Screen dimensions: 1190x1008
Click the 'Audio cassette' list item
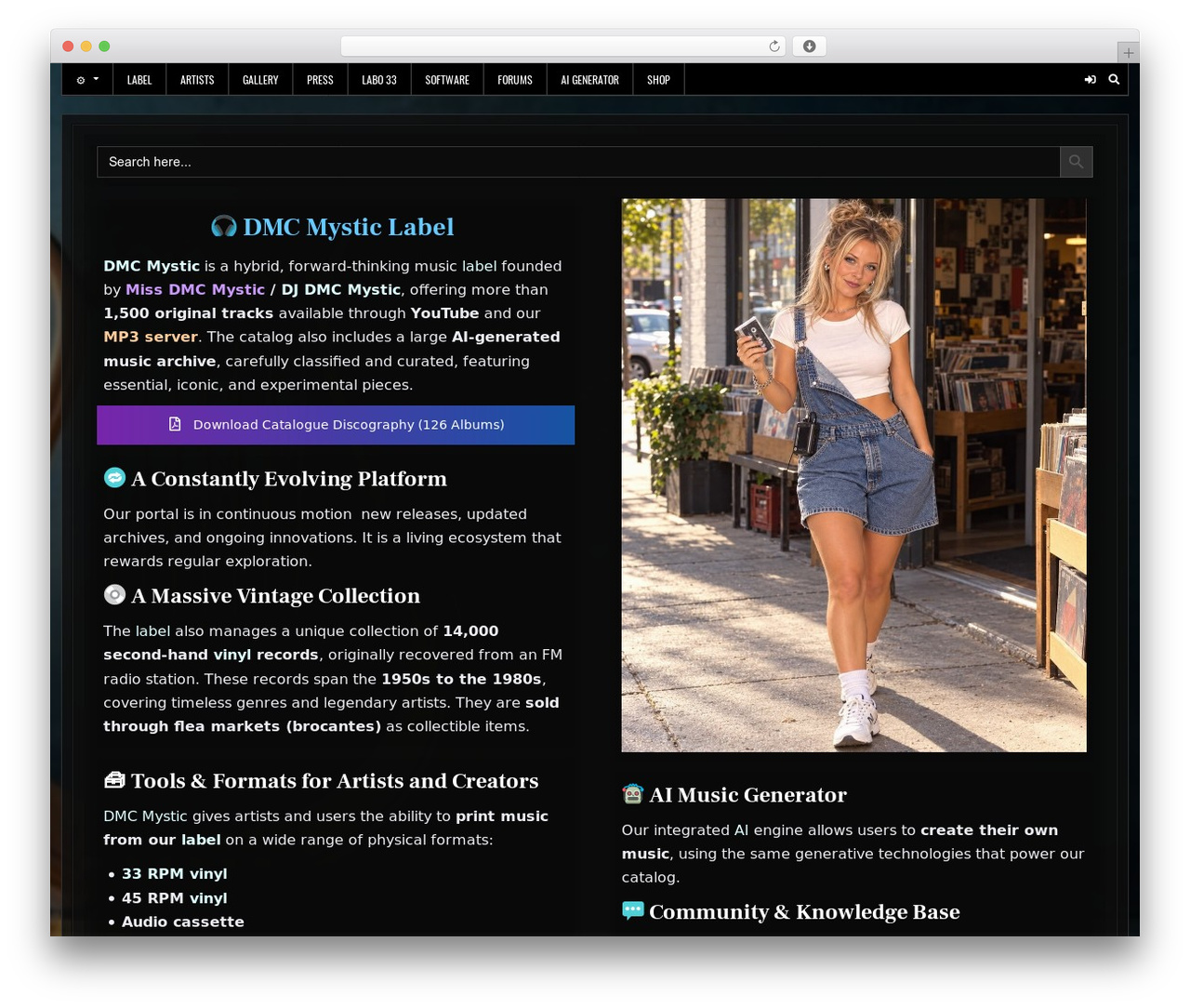pos(183,922)
